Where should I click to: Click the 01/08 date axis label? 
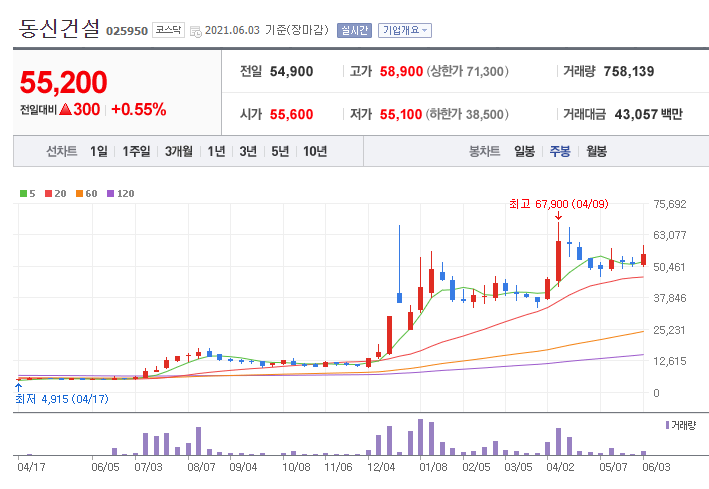point(433,467)
